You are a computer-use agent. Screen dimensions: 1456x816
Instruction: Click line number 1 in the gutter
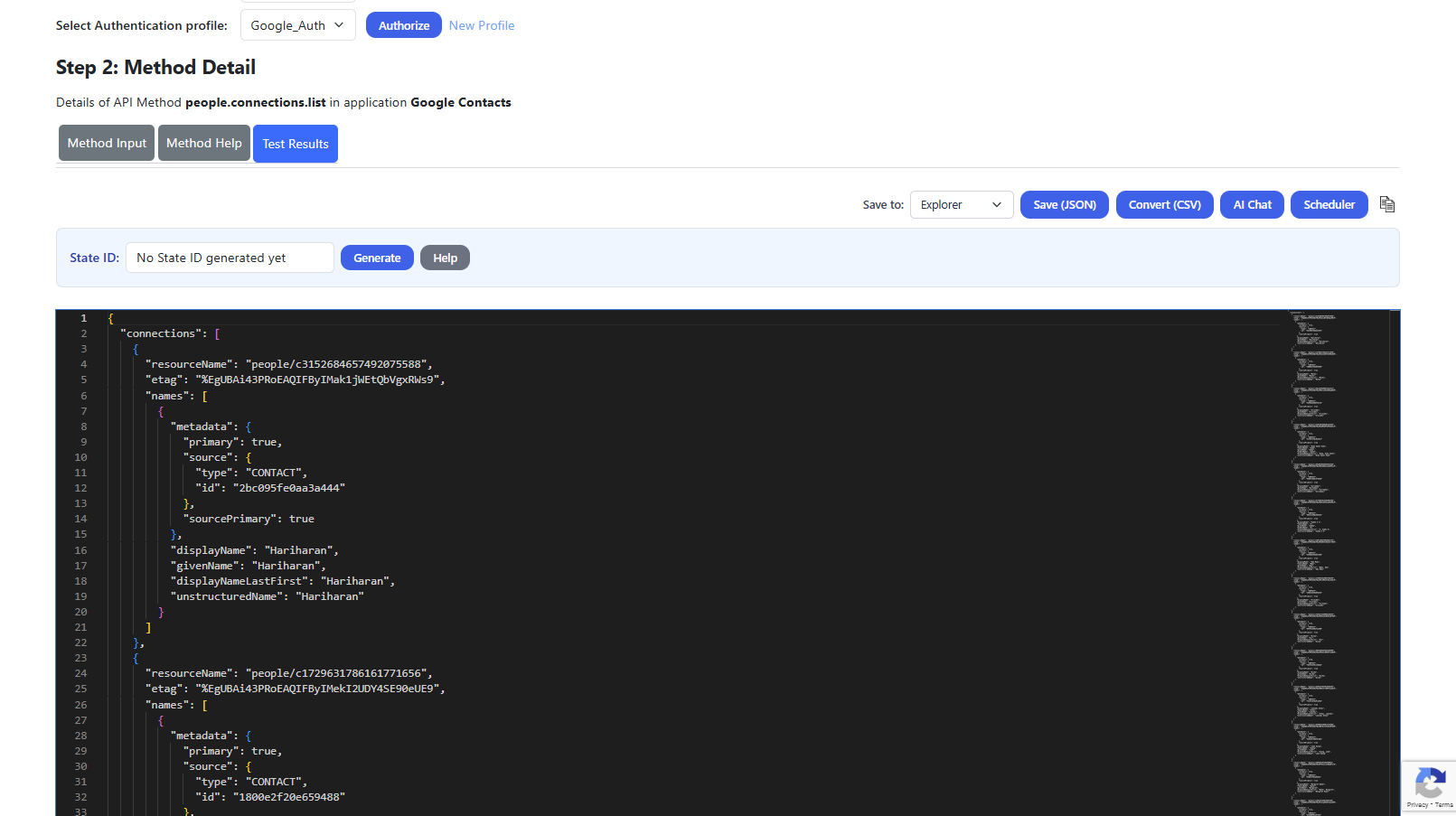tap(83, 318)
